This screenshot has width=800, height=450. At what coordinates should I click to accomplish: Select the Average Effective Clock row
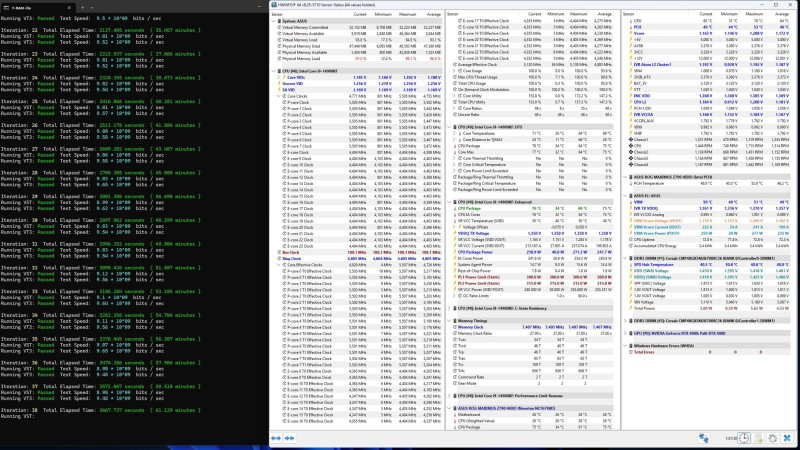[533, 65]
